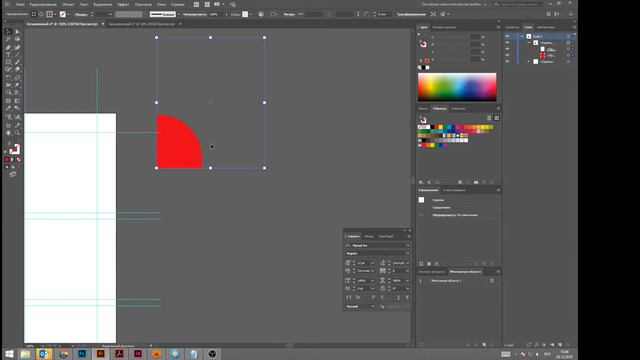Select the Line Segment tool

pyautogui.click(x=17, y=55)
